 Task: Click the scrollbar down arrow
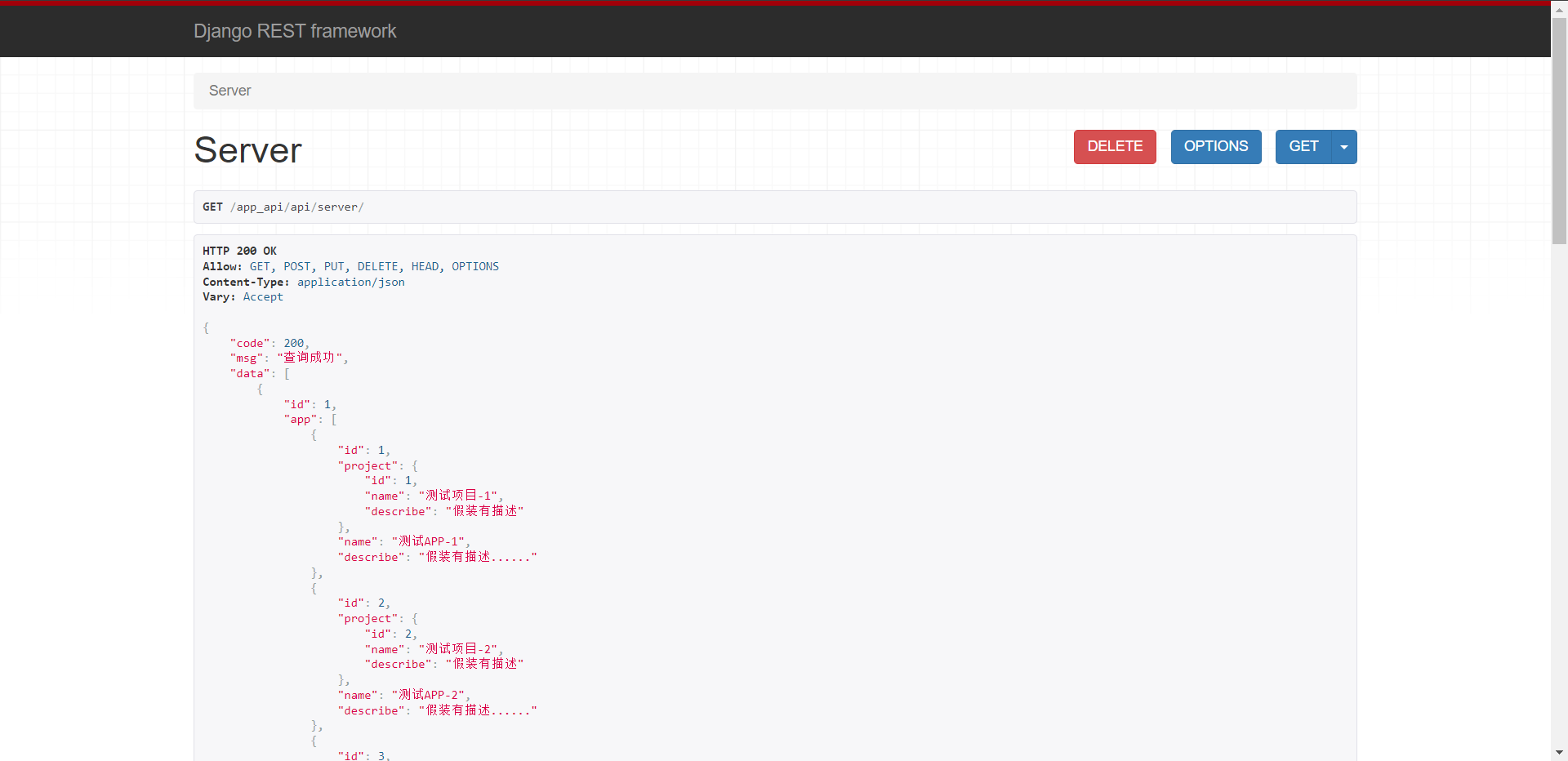(1559, 753)
